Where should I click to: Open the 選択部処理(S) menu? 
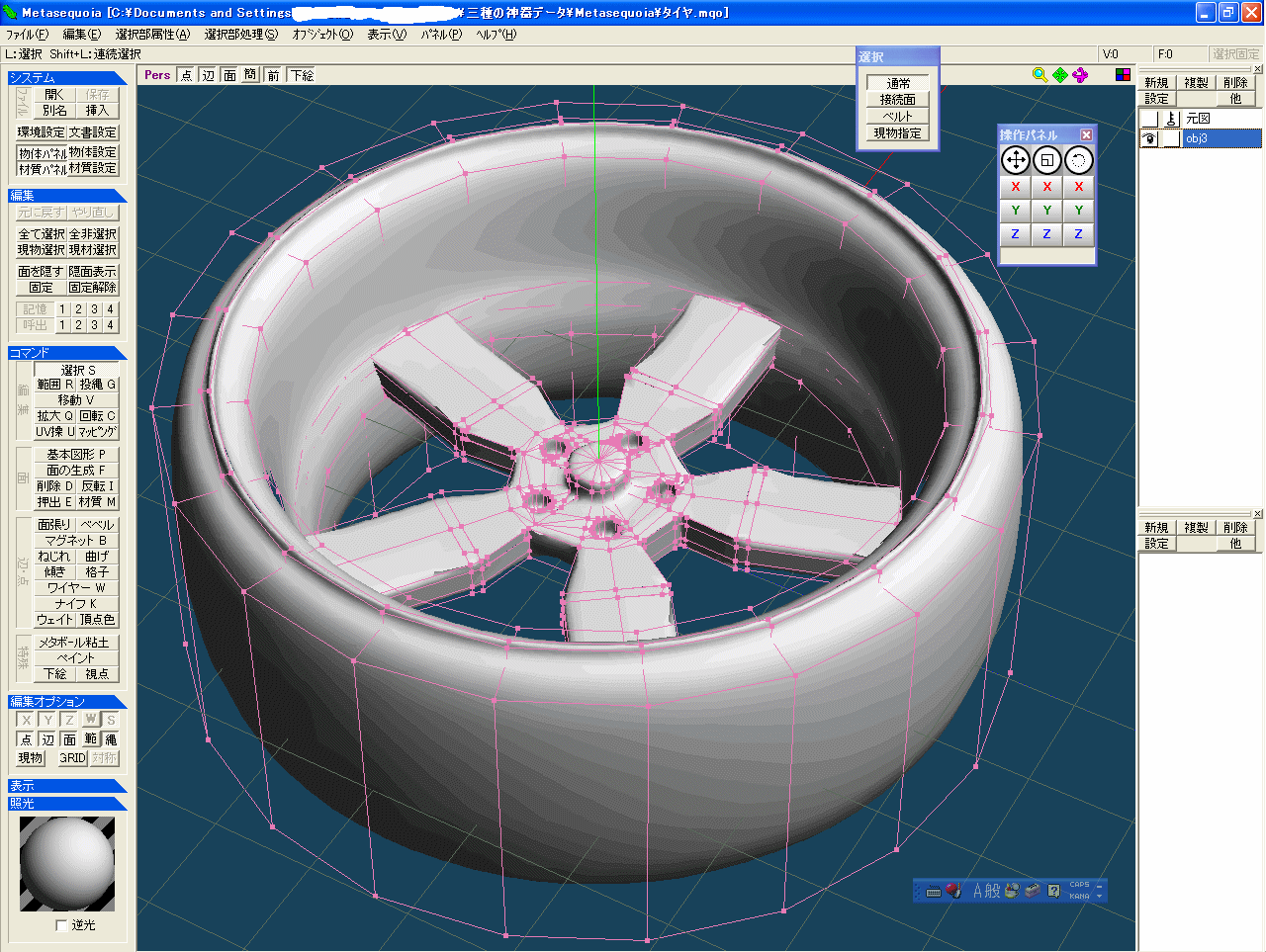pyautogui.click(x=241, y=35)
